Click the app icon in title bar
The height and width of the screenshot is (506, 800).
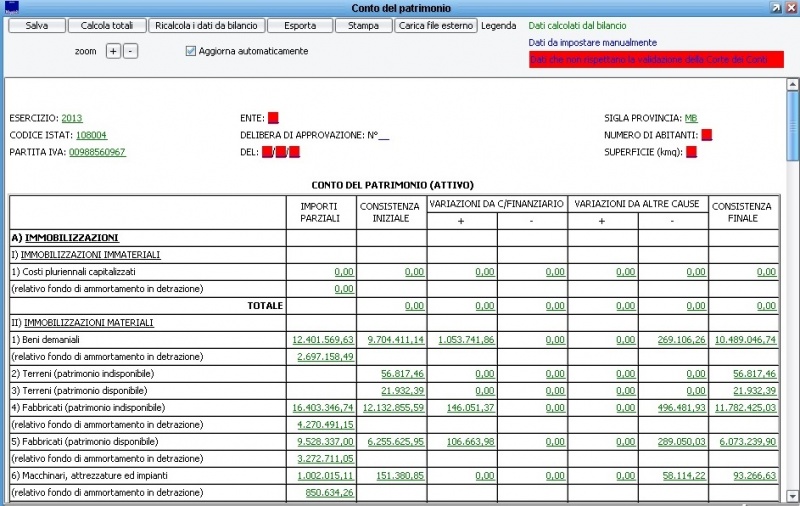click(12, 7)
